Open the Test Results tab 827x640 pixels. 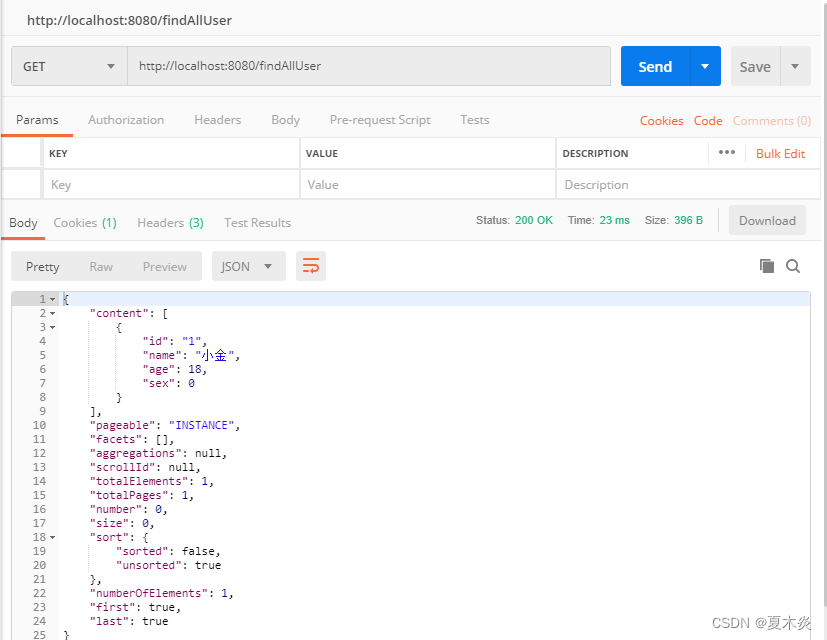pos(257,223)
